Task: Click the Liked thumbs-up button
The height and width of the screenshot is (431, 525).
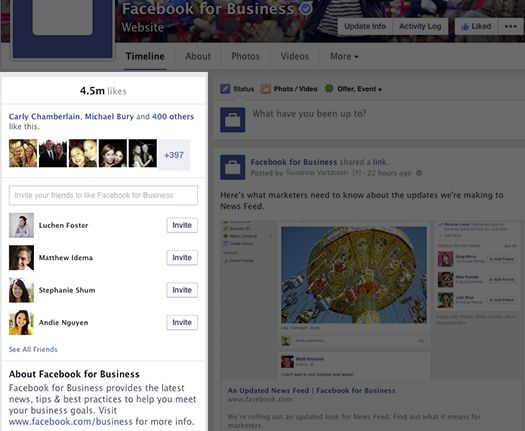Action: pos(476,26)
